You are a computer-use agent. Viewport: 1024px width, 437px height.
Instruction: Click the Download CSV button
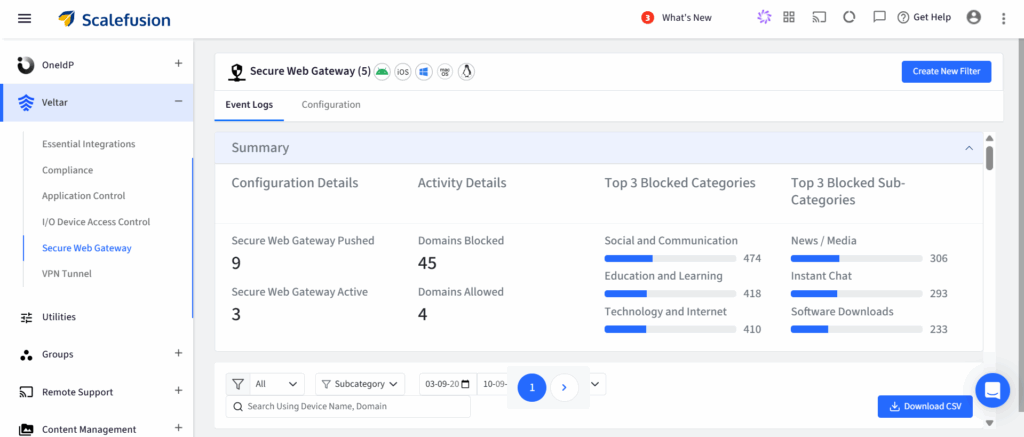pos(924,406)
